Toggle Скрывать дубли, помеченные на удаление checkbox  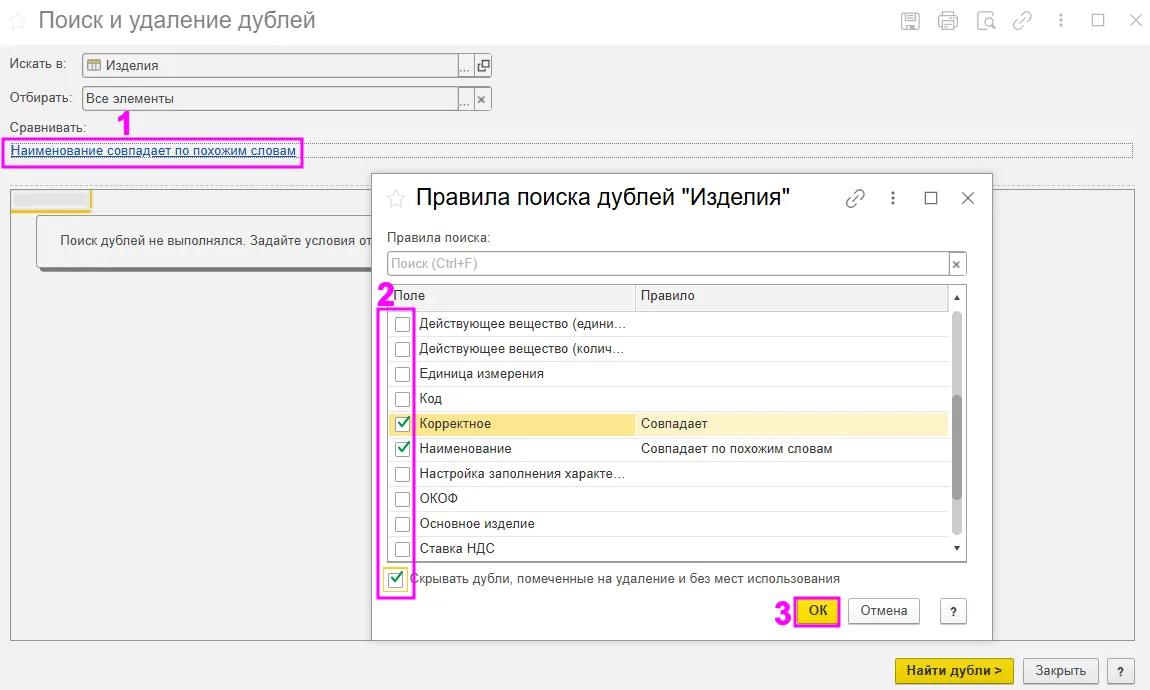click(x=396, y=579)
